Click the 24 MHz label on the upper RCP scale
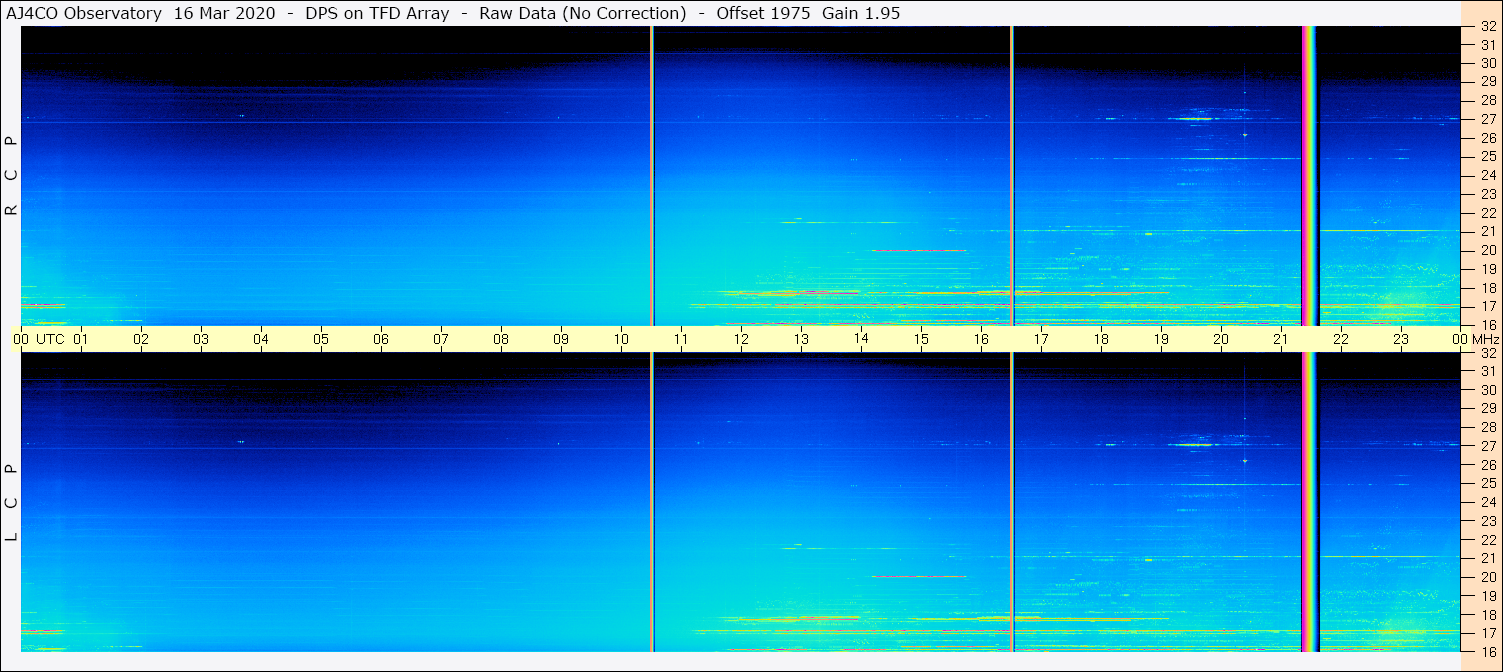Screen dimensions: 1503x672 click(1487, 175)
